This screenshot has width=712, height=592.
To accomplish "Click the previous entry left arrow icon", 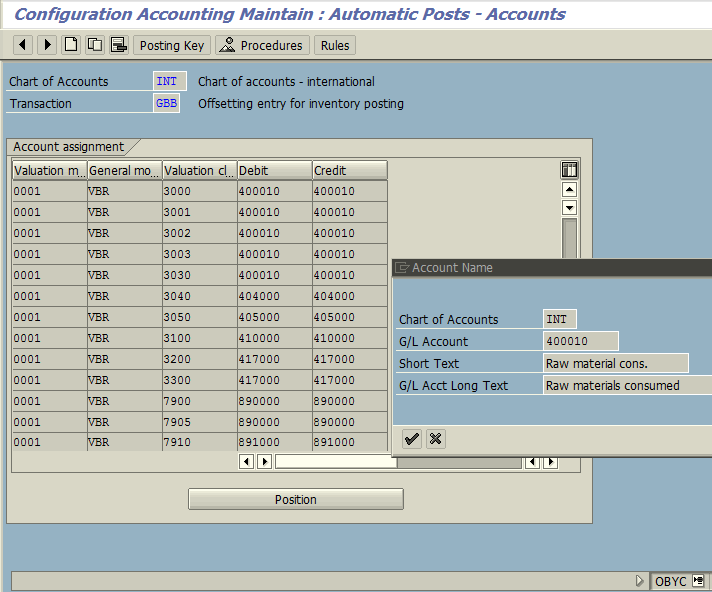I will coord(22,45).
